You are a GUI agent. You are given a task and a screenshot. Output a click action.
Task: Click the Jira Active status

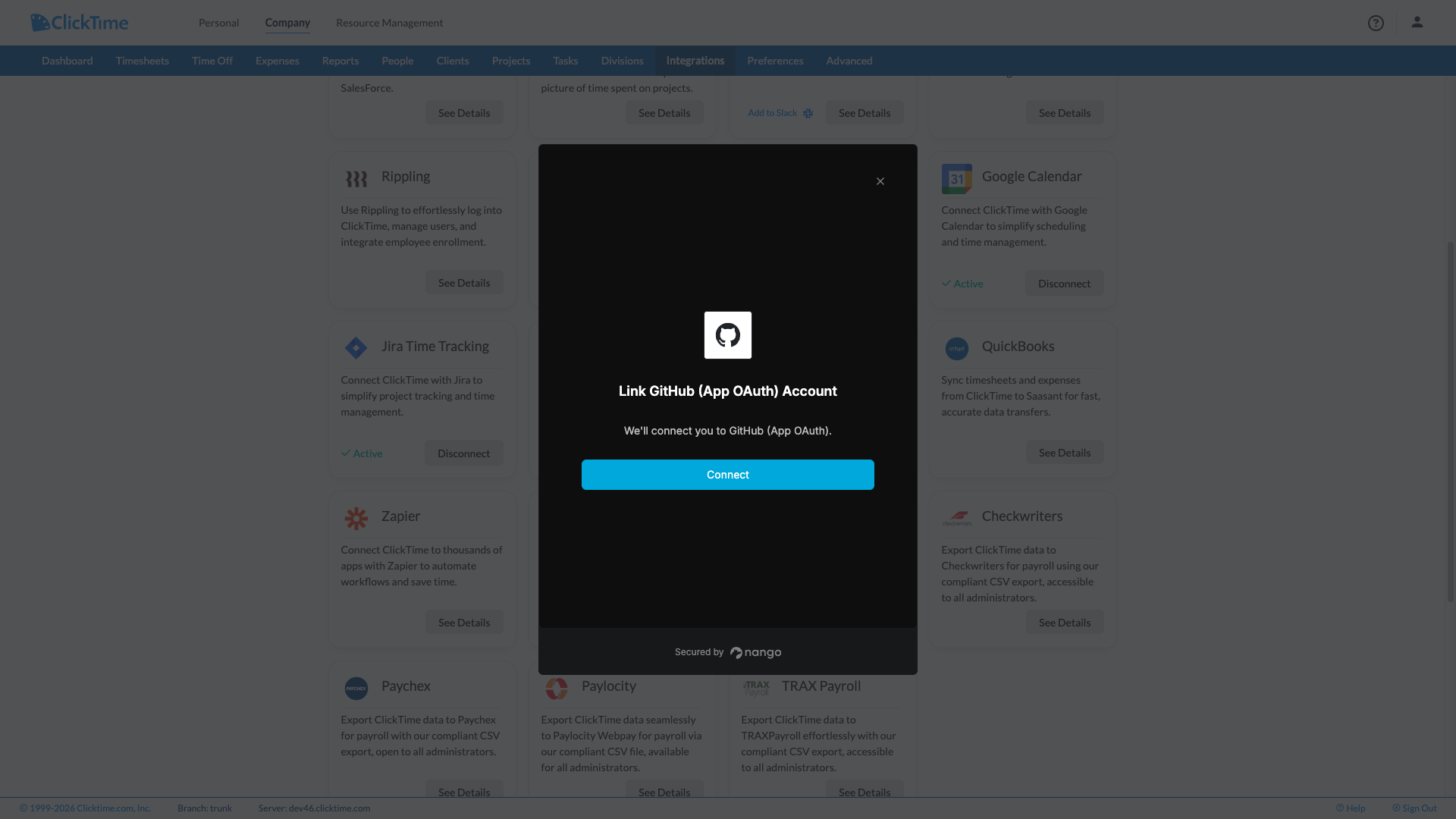click(x=362, y=453)
